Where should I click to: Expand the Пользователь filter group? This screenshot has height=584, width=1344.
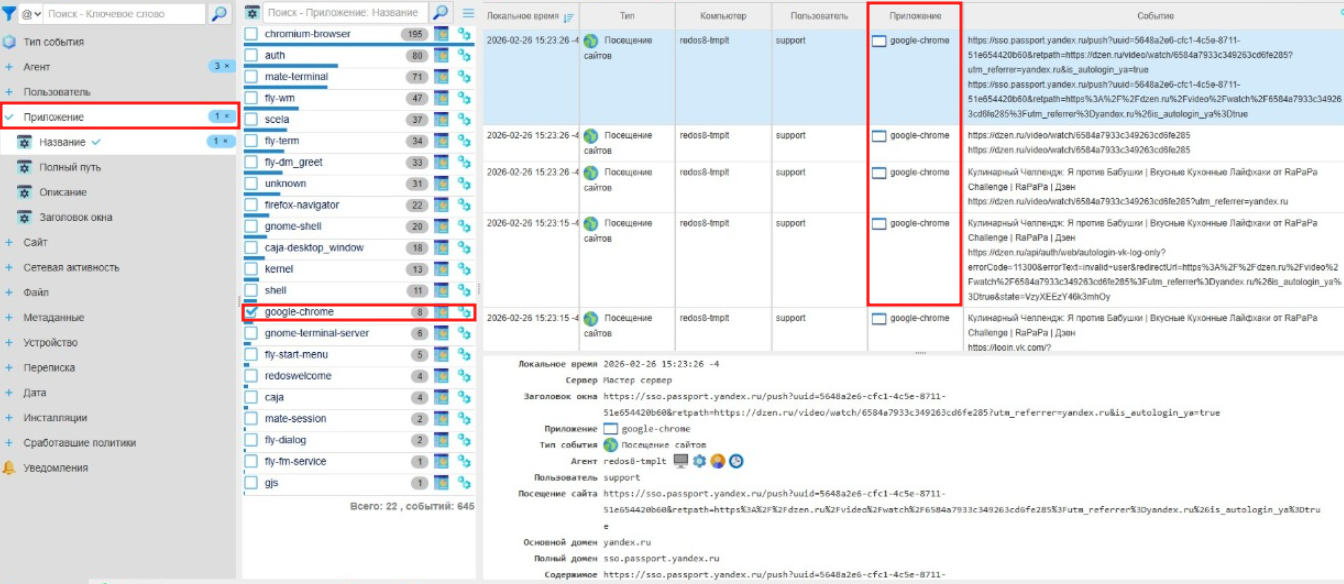coord(9,92)
